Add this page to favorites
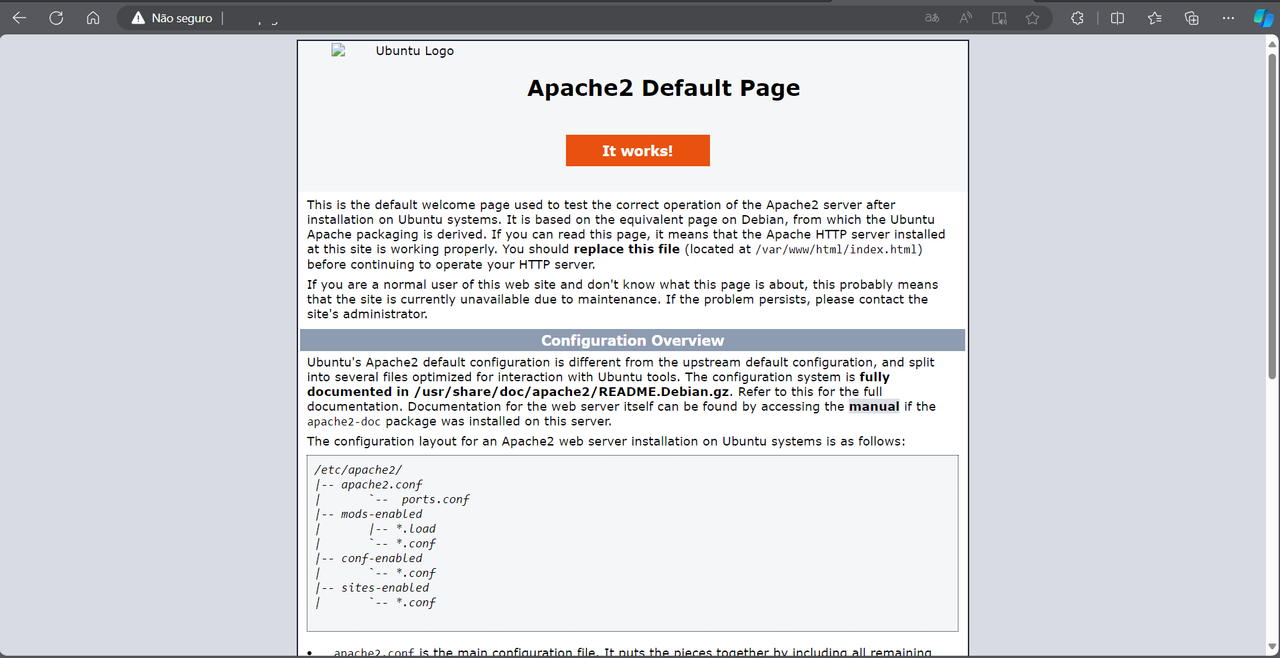The width and height of the screenshot is (1280, 658). (x=1032, y=18)
